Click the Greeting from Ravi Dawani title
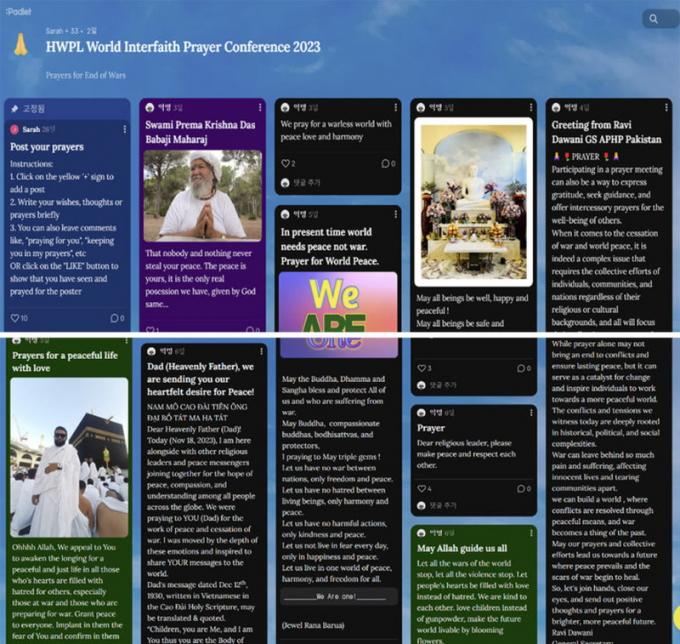Screen dimensions: 680x644 606,132
